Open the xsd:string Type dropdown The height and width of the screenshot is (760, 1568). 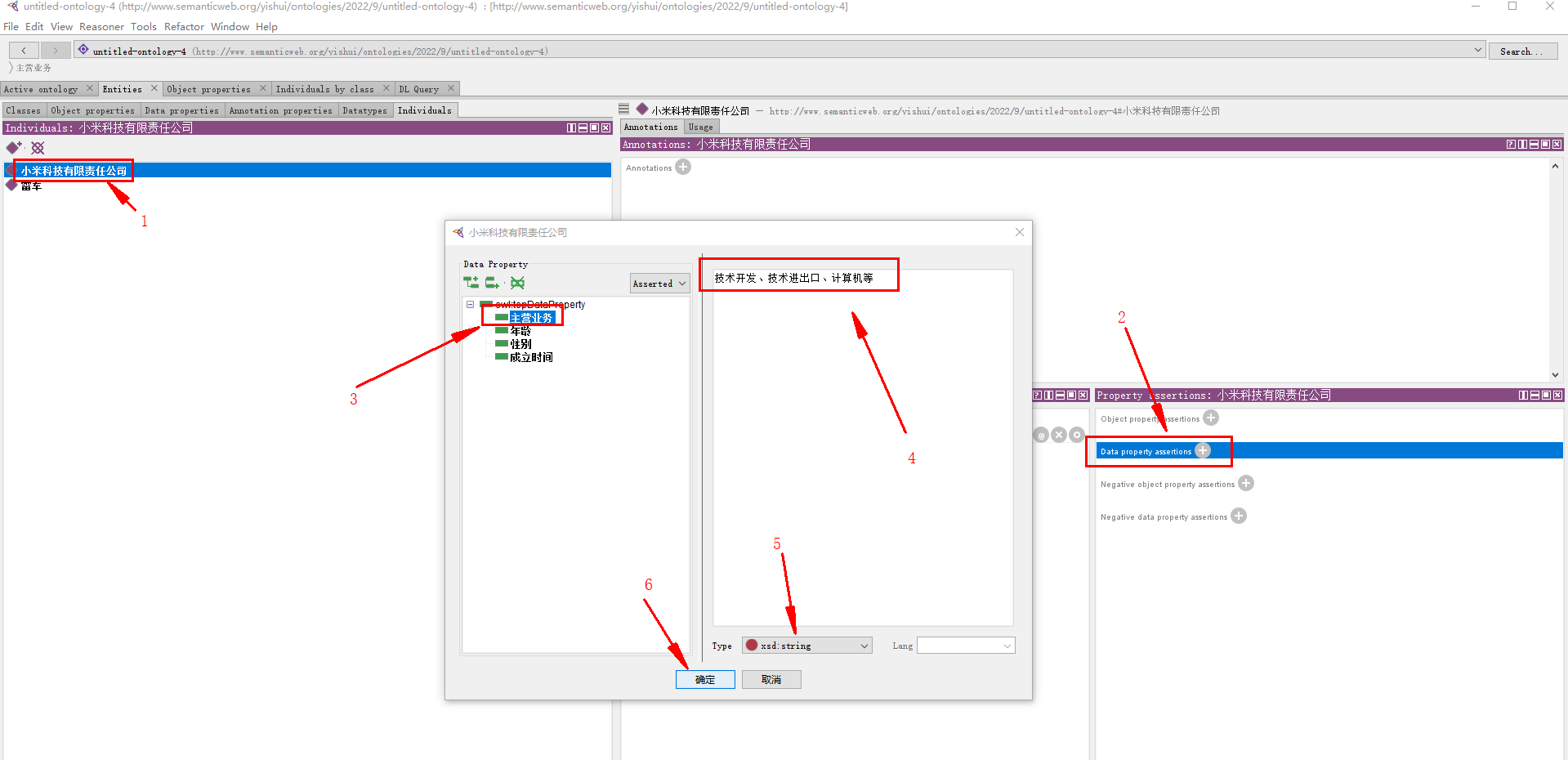coord(807,646)
